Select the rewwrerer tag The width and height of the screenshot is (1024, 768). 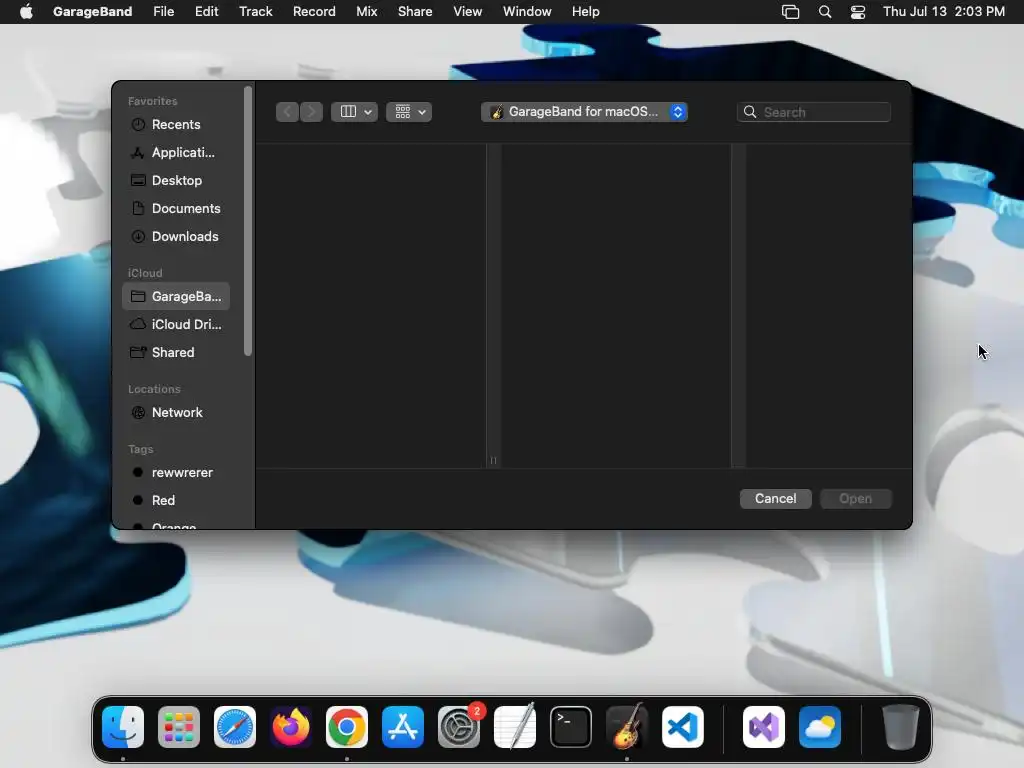click(x=176, y=472)
